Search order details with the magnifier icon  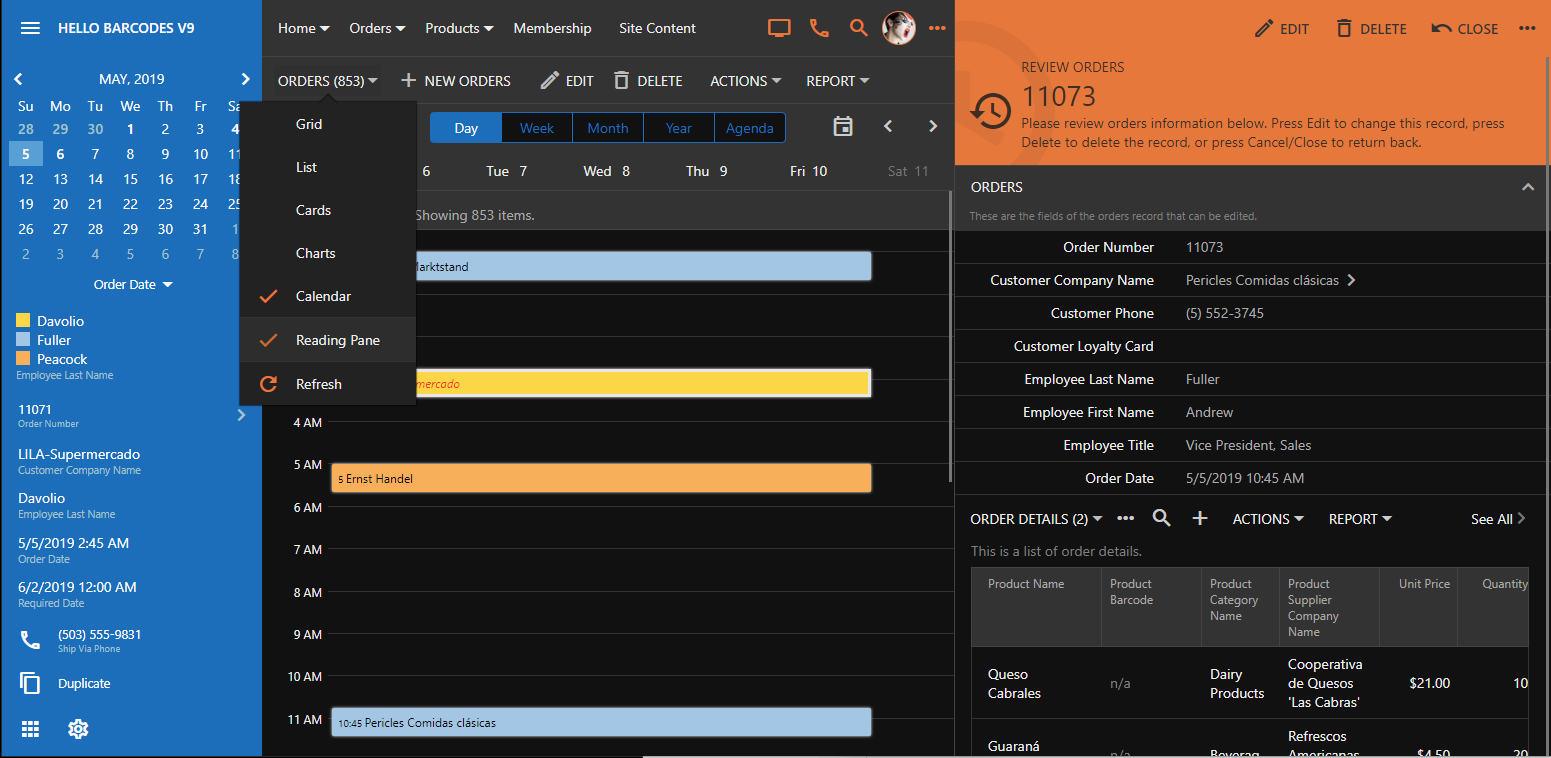click(x=1161, y=518)
